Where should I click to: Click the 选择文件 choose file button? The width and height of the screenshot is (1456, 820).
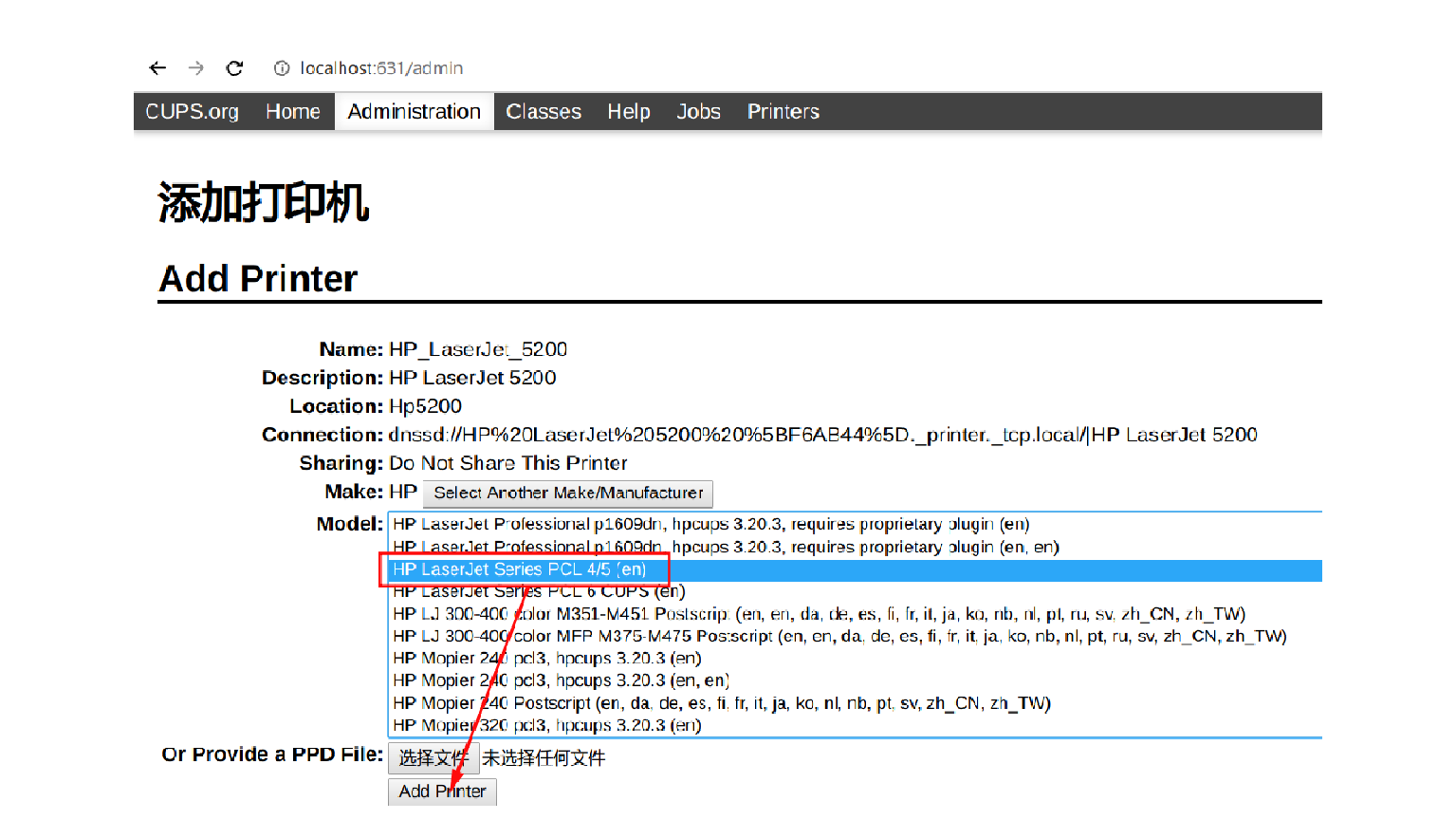coord(433,757)
